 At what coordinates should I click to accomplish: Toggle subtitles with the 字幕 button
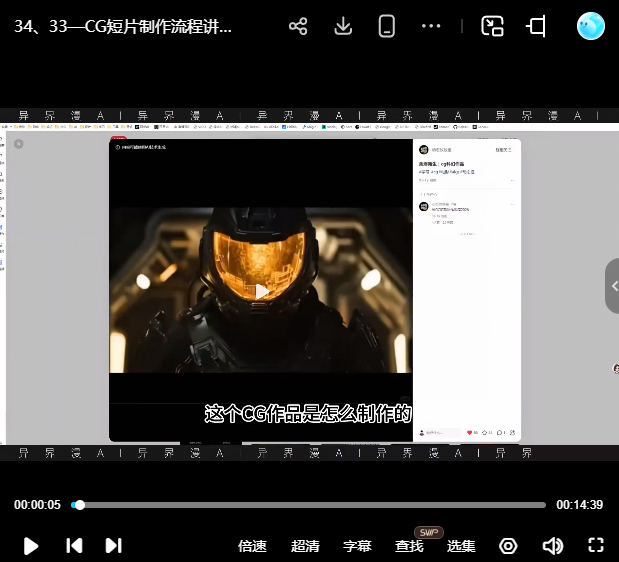tap(357, 546)
